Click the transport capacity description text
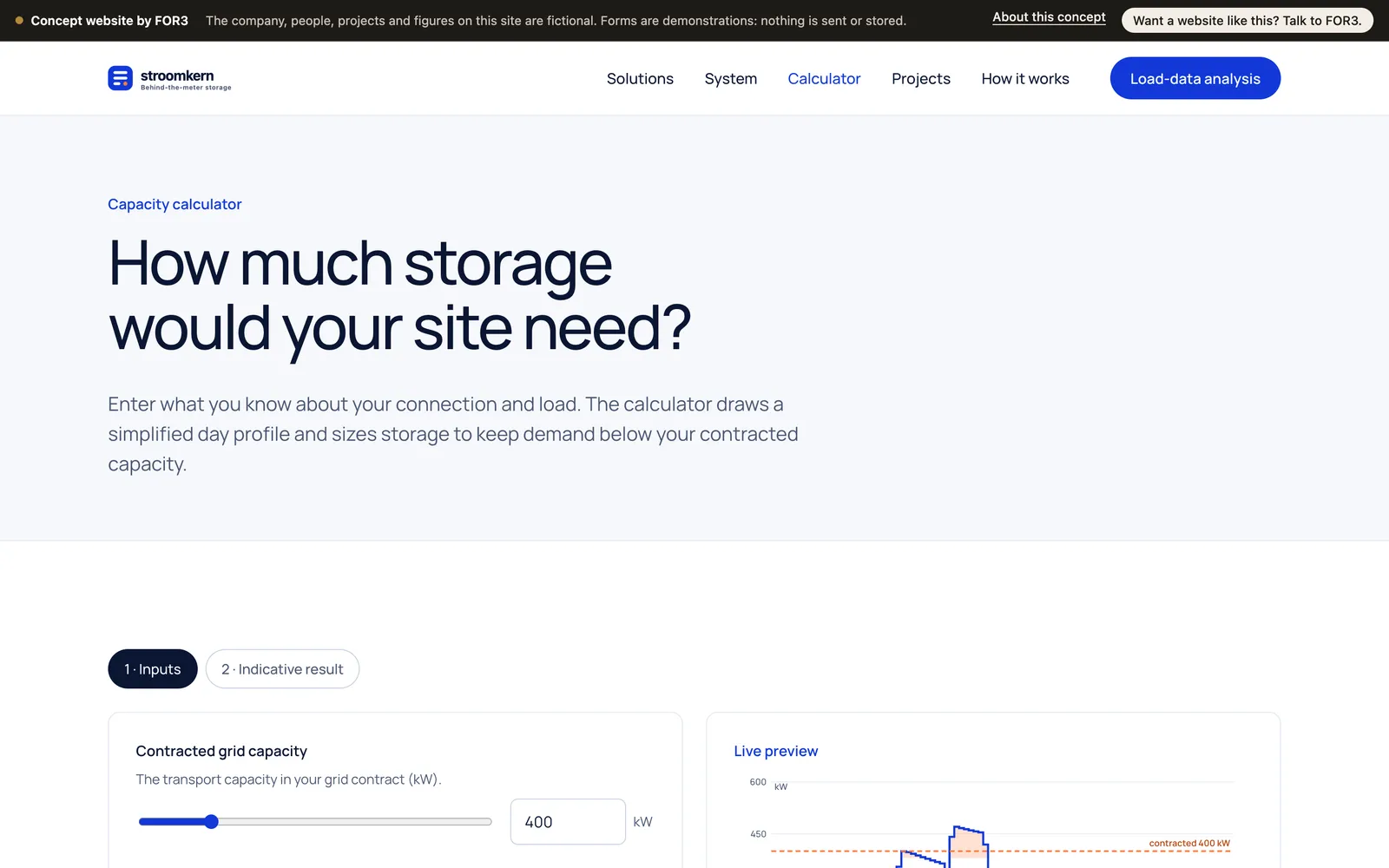Screen dimensions: 1389x868 [x=288, y=779]
